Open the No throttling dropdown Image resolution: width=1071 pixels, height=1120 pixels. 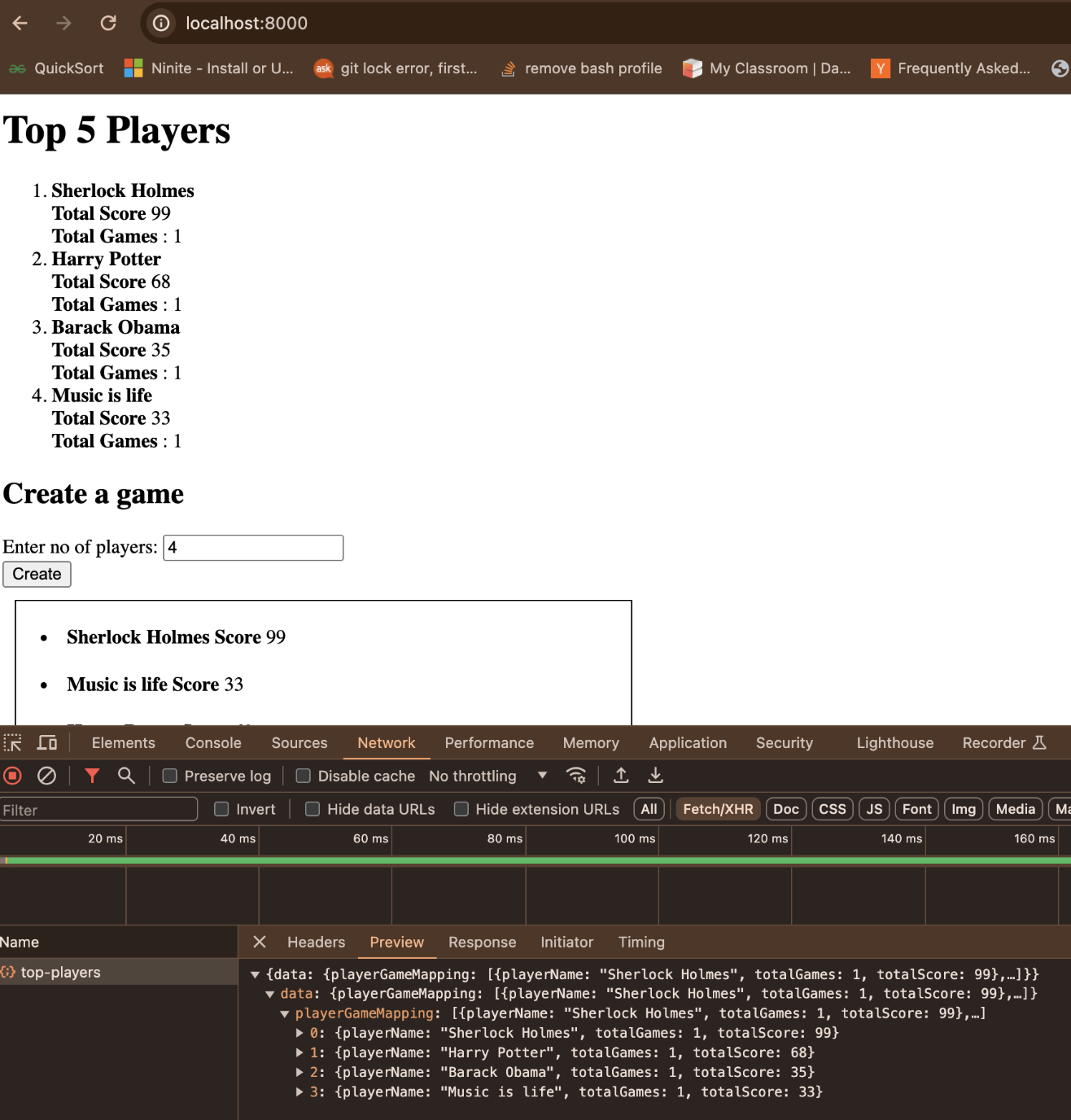(487, 776)
